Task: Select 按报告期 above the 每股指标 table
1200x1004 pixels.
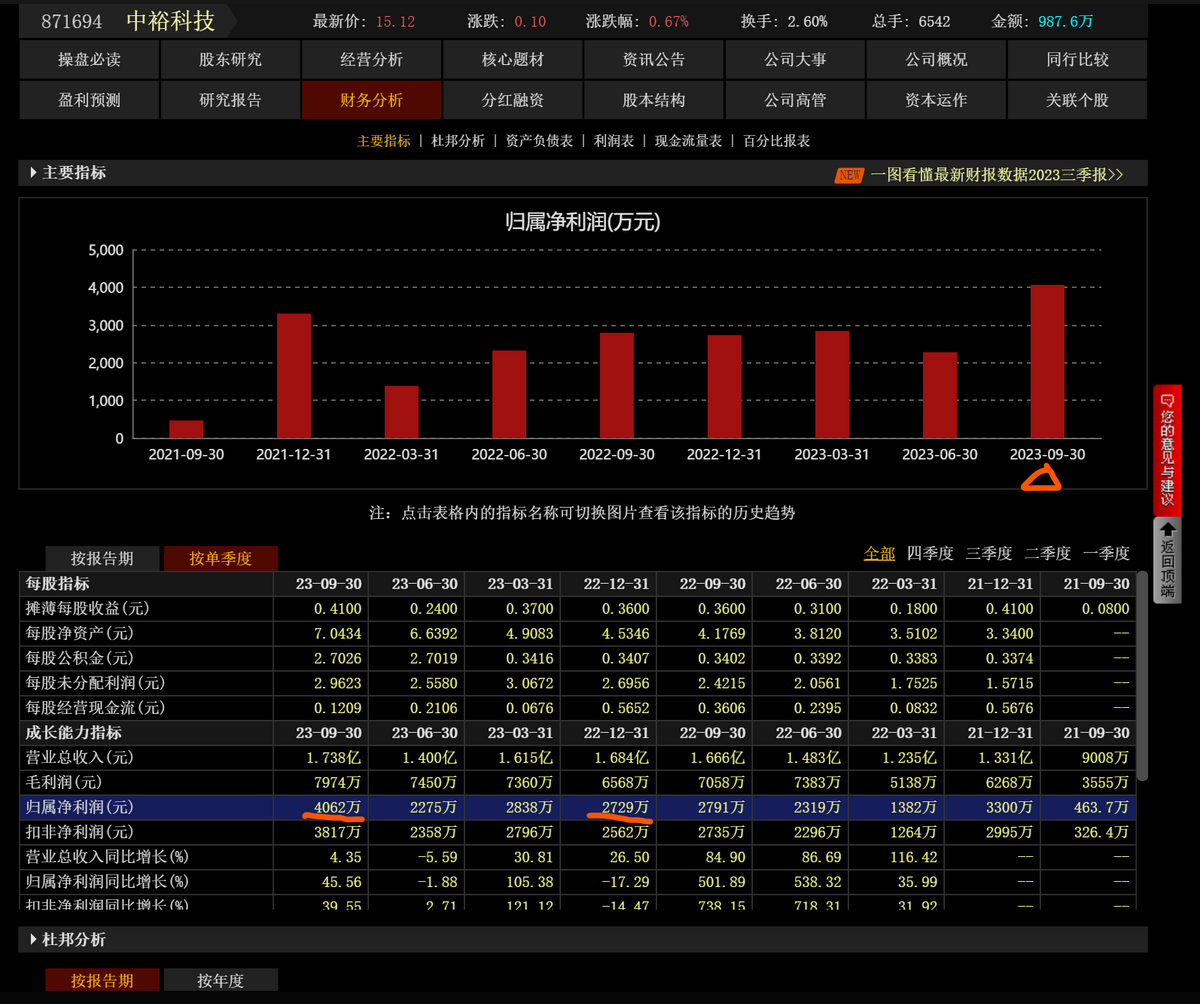Action: click(x=102, y=558)
